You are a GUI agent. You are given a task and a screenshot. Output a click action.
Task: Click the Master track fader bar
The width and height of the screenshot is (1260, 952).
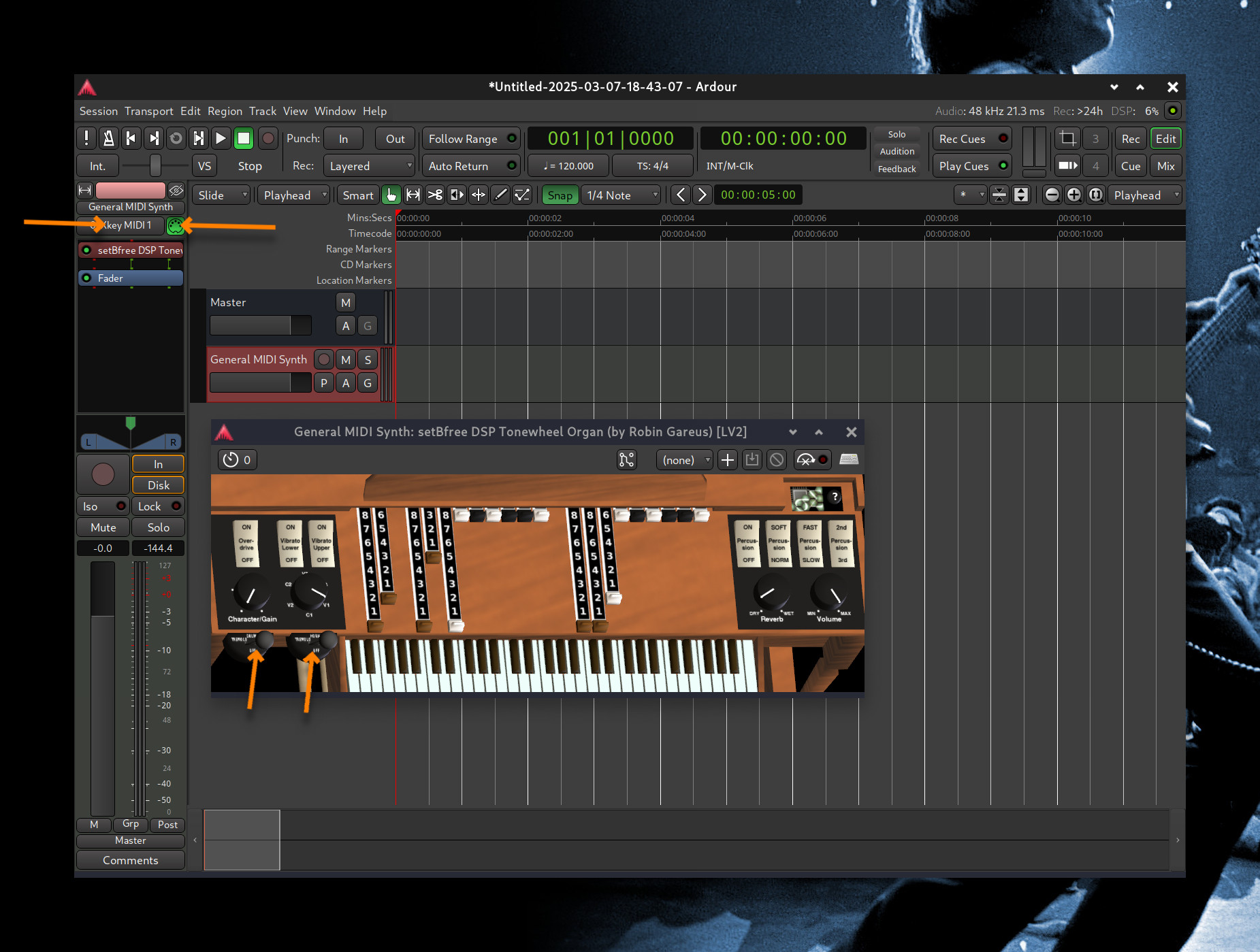coord(261,325)
